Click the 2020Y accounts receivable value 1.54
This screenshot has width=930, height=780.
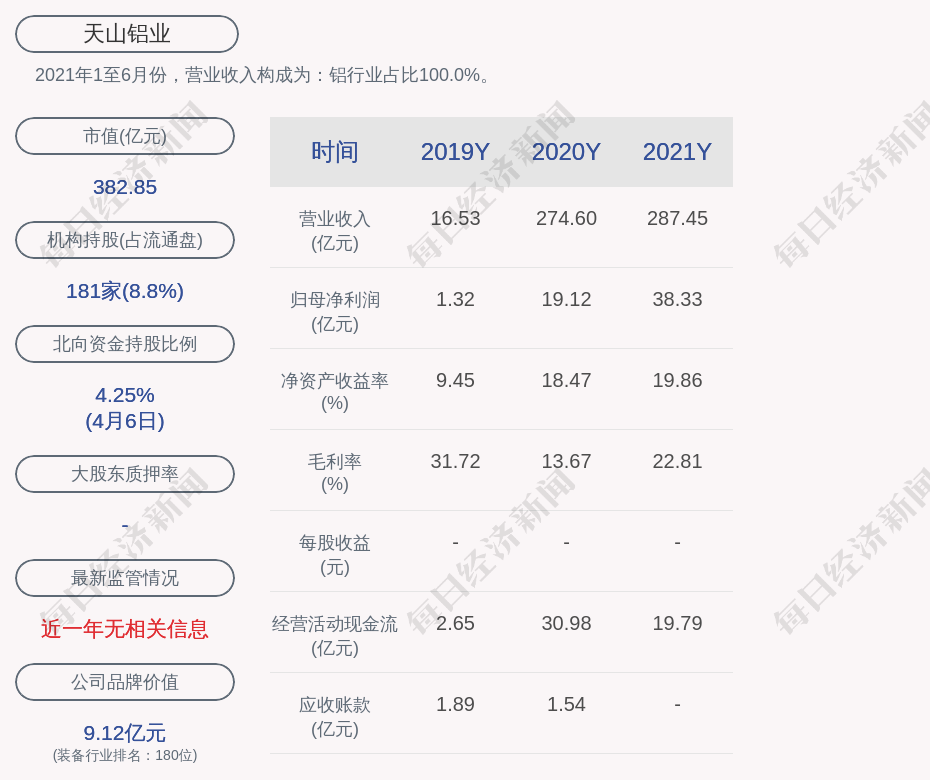[566, 704]
